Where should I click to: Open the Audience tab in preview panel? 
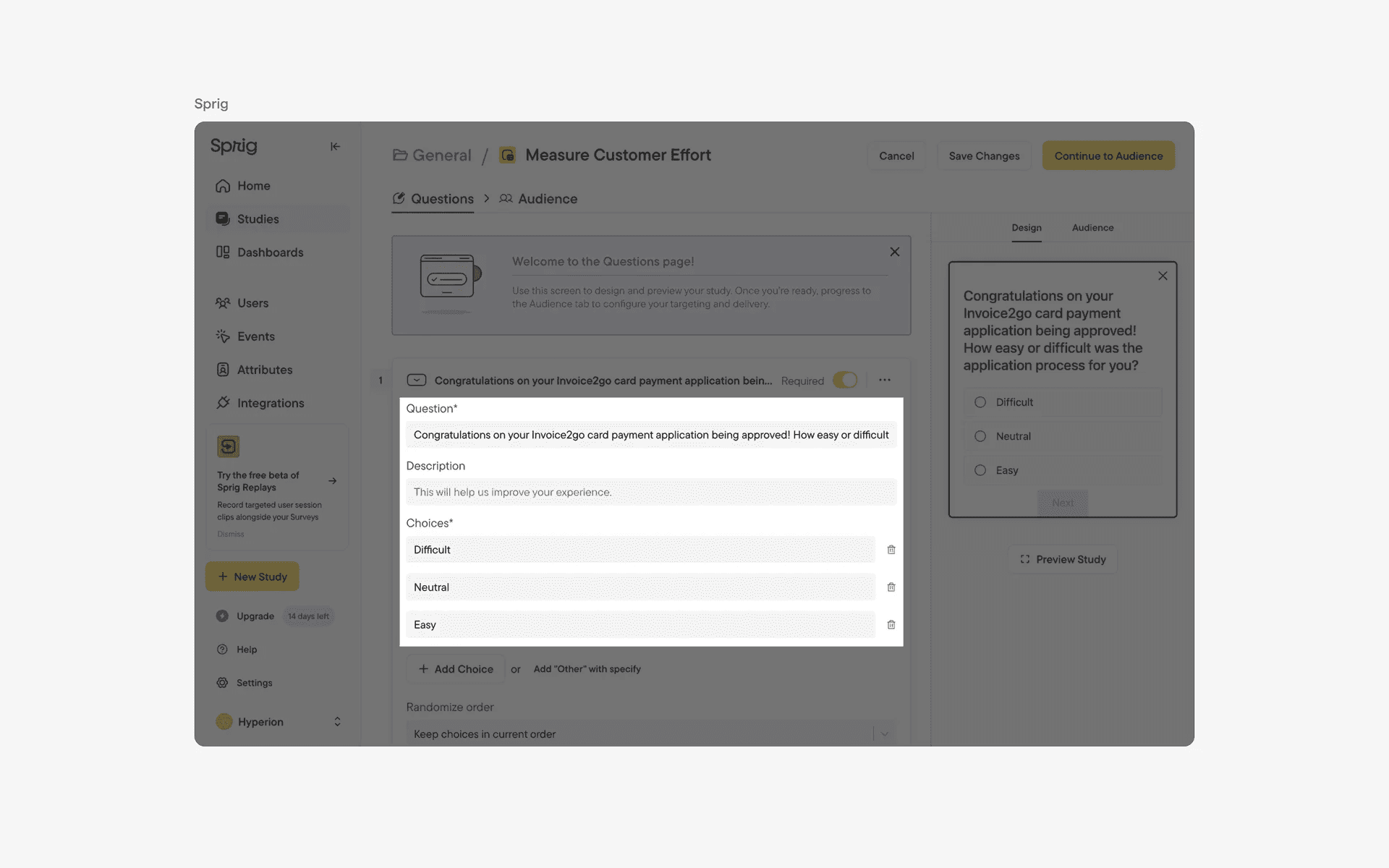[1092, 228]
